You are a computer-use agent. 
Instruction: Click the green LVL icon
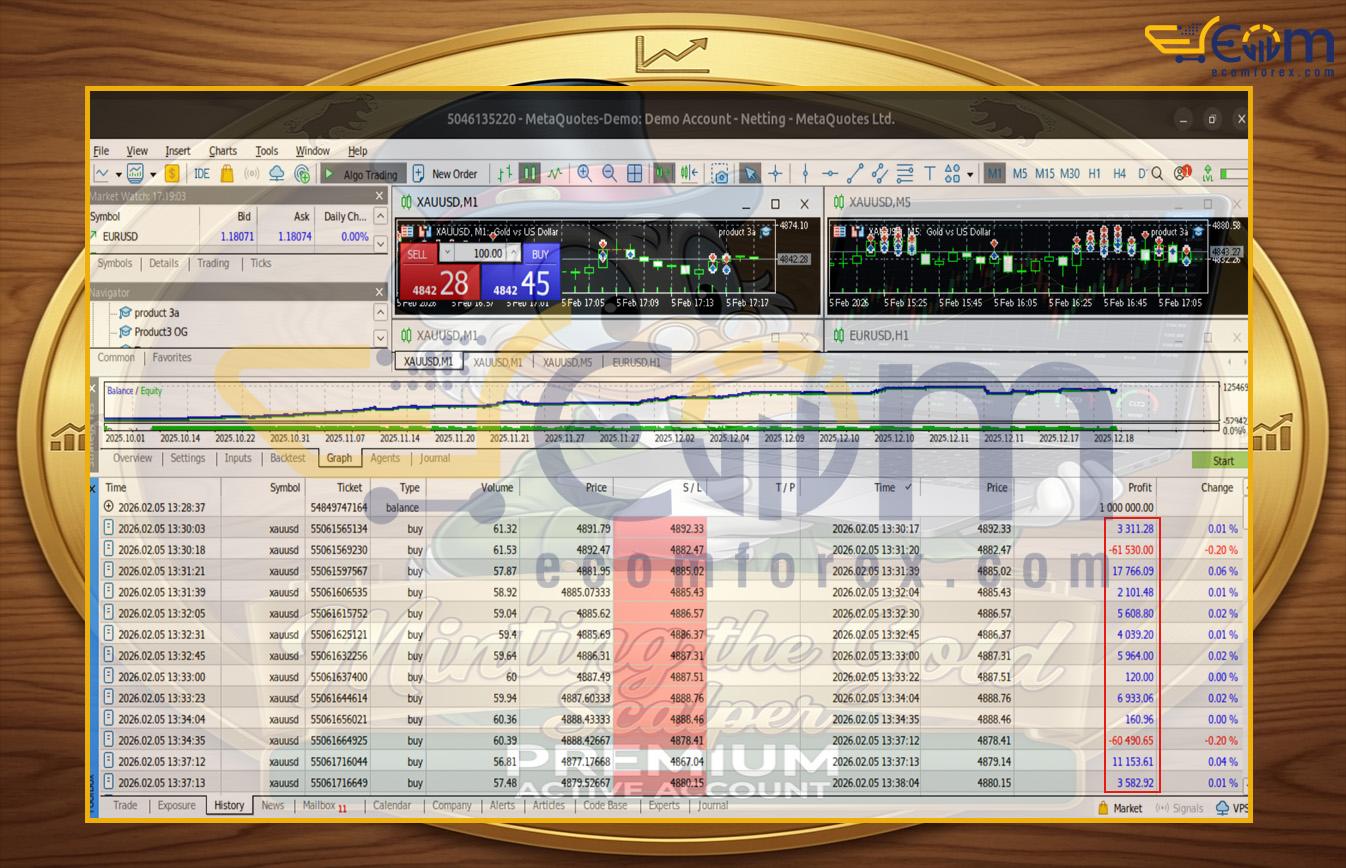[1207, 173]
